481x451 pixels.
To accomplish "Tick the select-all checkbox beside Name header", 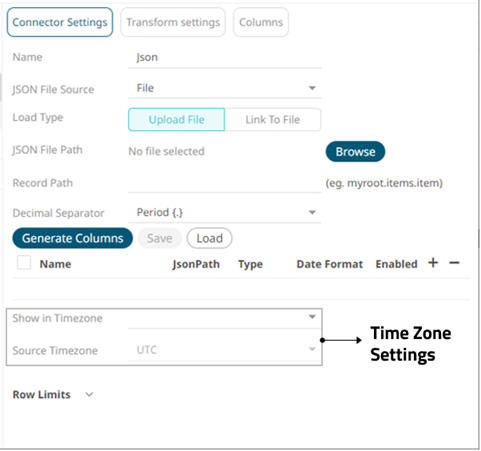I will pyautogui.click(x=24, y=263).
